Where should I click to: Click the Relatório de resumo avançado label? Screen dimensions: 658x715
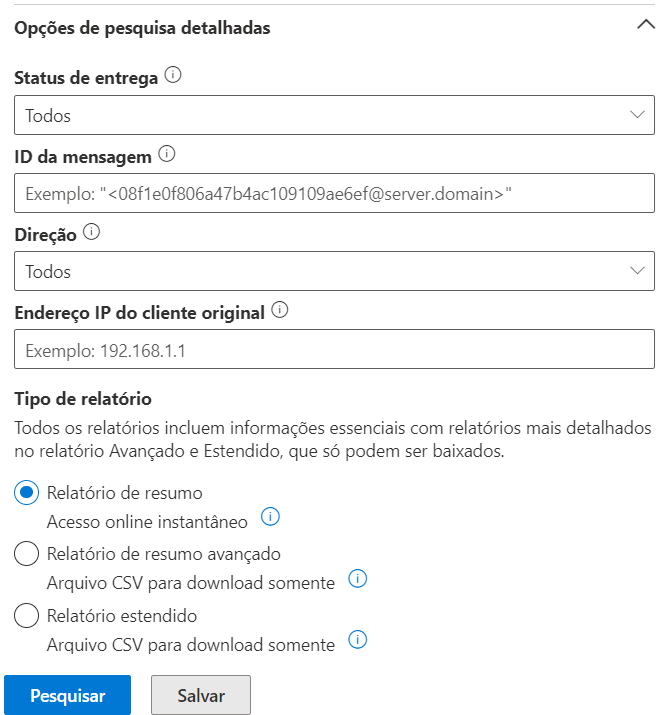pos(164,554)
